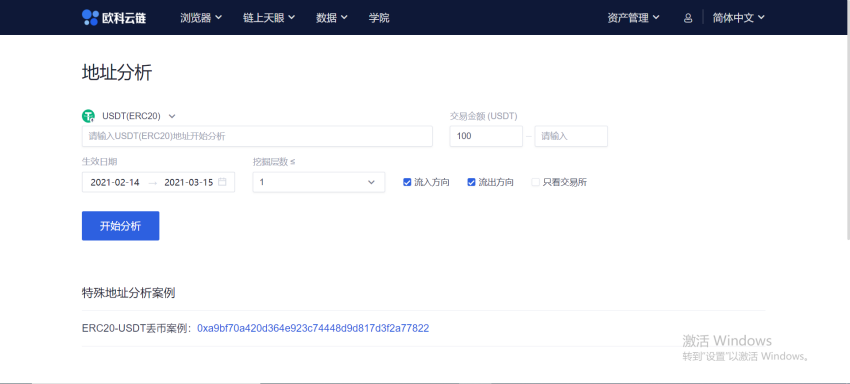
Task: Open the 数据 menu
Action: [x=332, y=18]
